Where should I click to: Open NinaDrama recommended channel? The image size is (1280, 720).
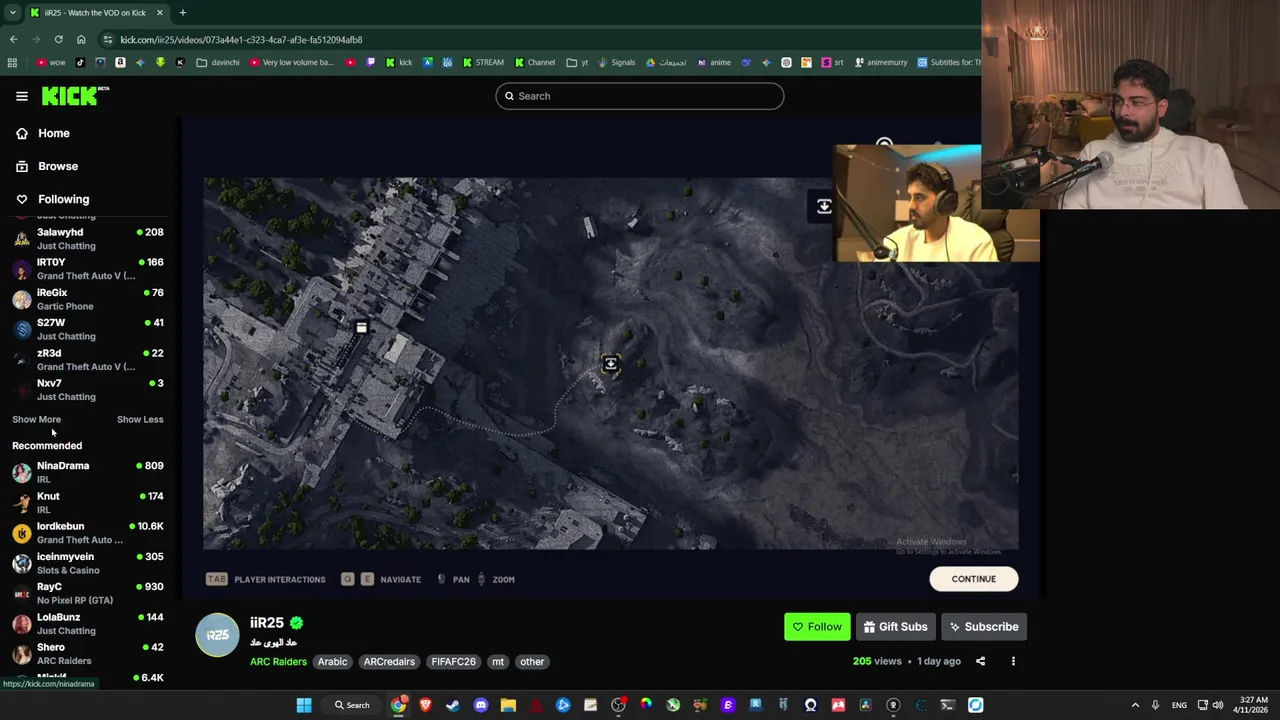point(88,472)
